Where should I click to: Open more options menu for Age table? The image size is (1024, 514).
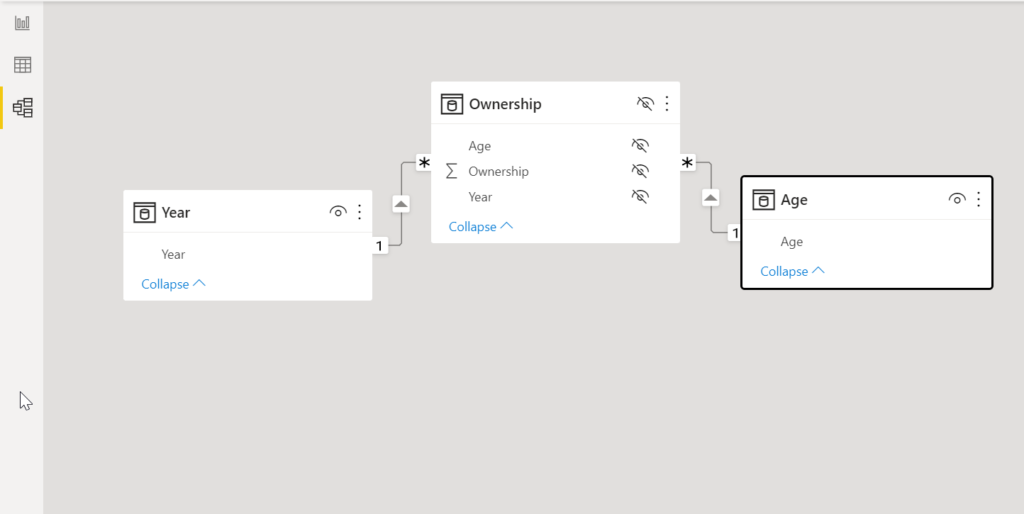coord(978,199)
